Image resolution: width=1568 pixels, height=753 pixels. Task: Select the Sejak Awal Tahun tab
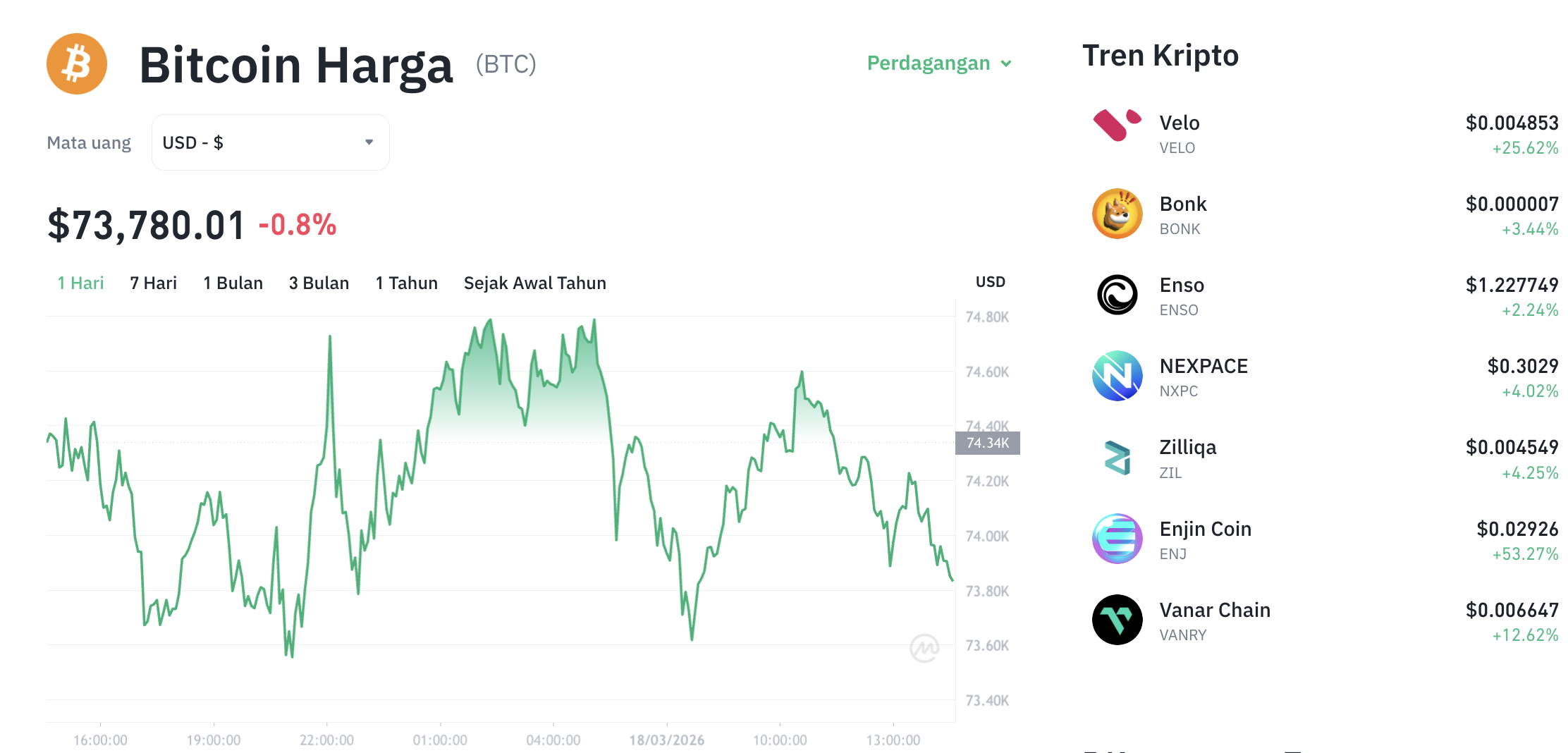coord(534,283)
